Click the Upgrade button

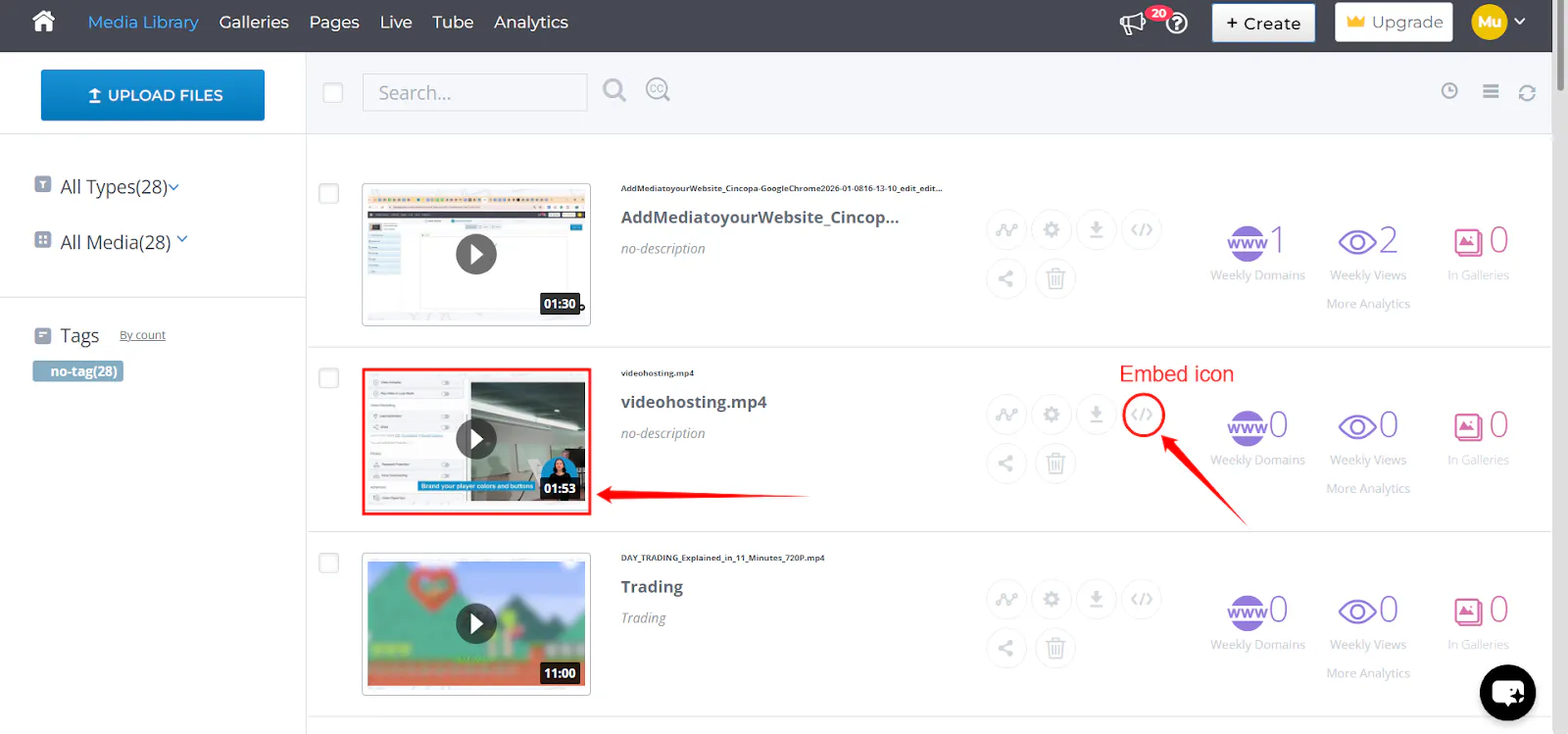(1394, 22)
